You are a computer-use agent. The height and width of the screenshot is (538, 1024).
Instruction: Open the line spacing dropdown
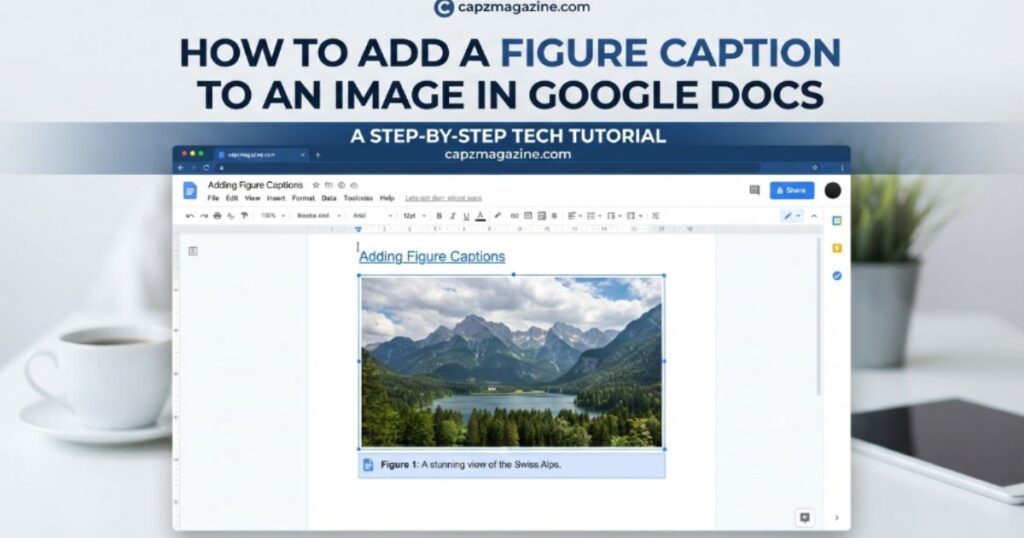(594, 215)
